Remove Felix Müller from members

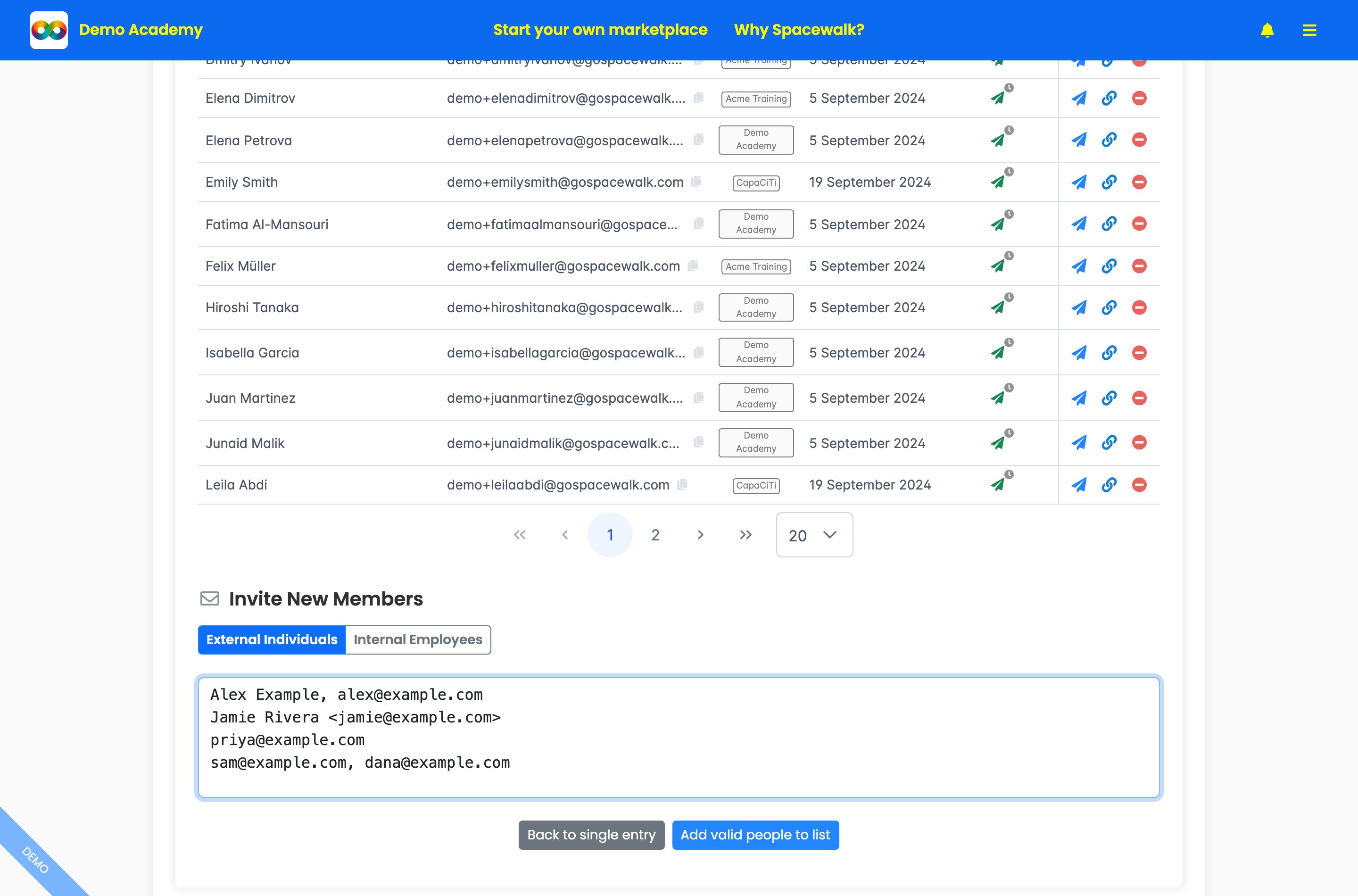pyautogui.click(x=1139, y=266)
